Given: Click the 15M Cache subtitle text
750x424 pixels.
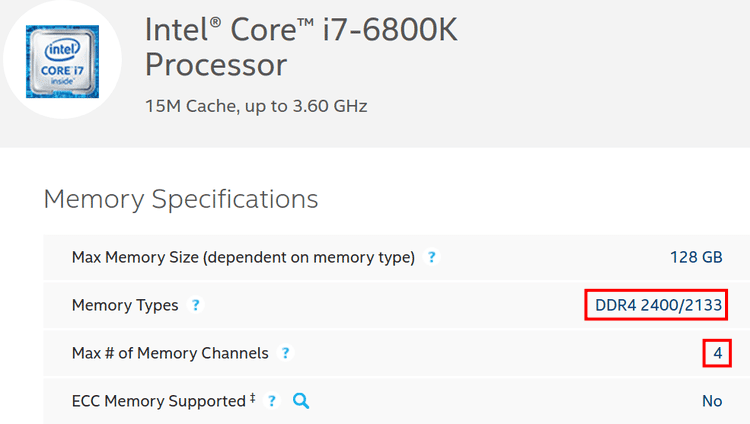Looking at the screenshot, I should point(256,106).
